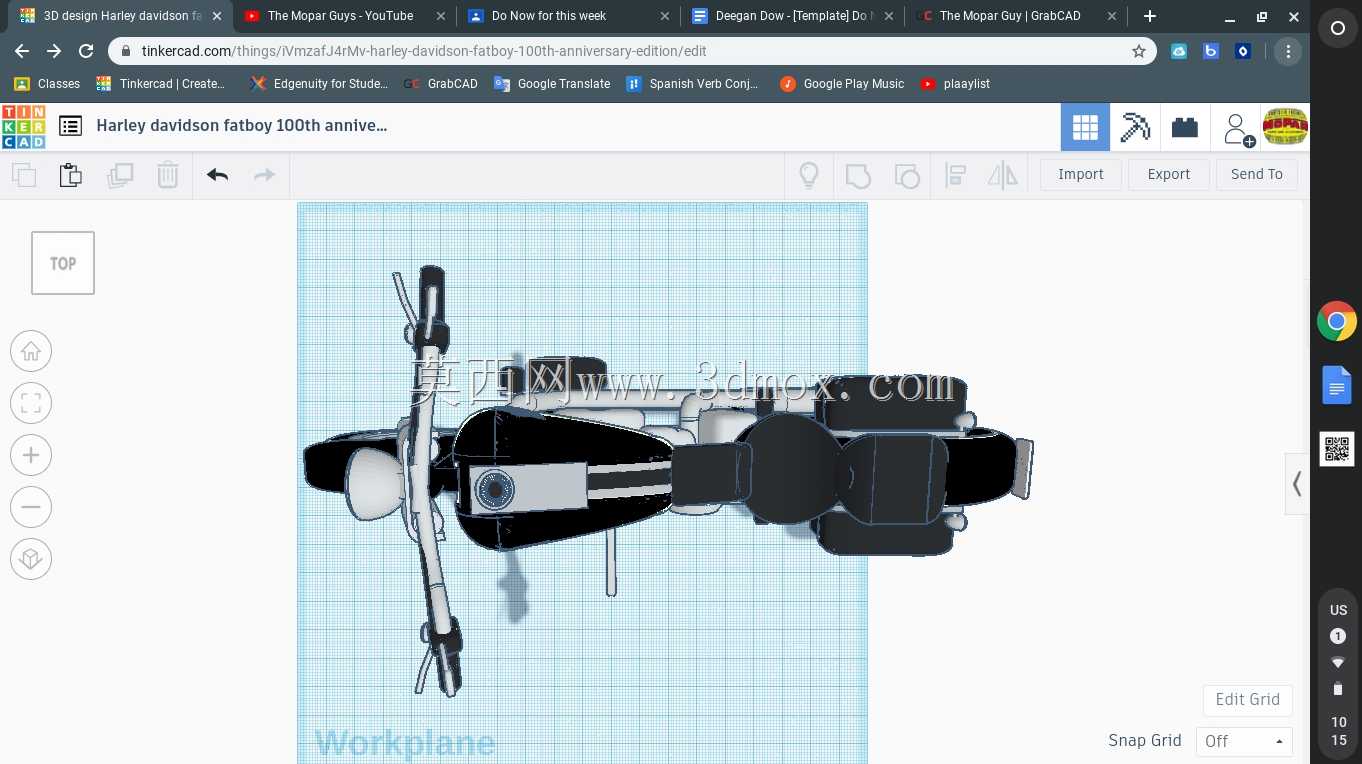Close the 3D design Harley davidson tab
The width and height of the screenshot is (1362, 764).
(217, 16)
